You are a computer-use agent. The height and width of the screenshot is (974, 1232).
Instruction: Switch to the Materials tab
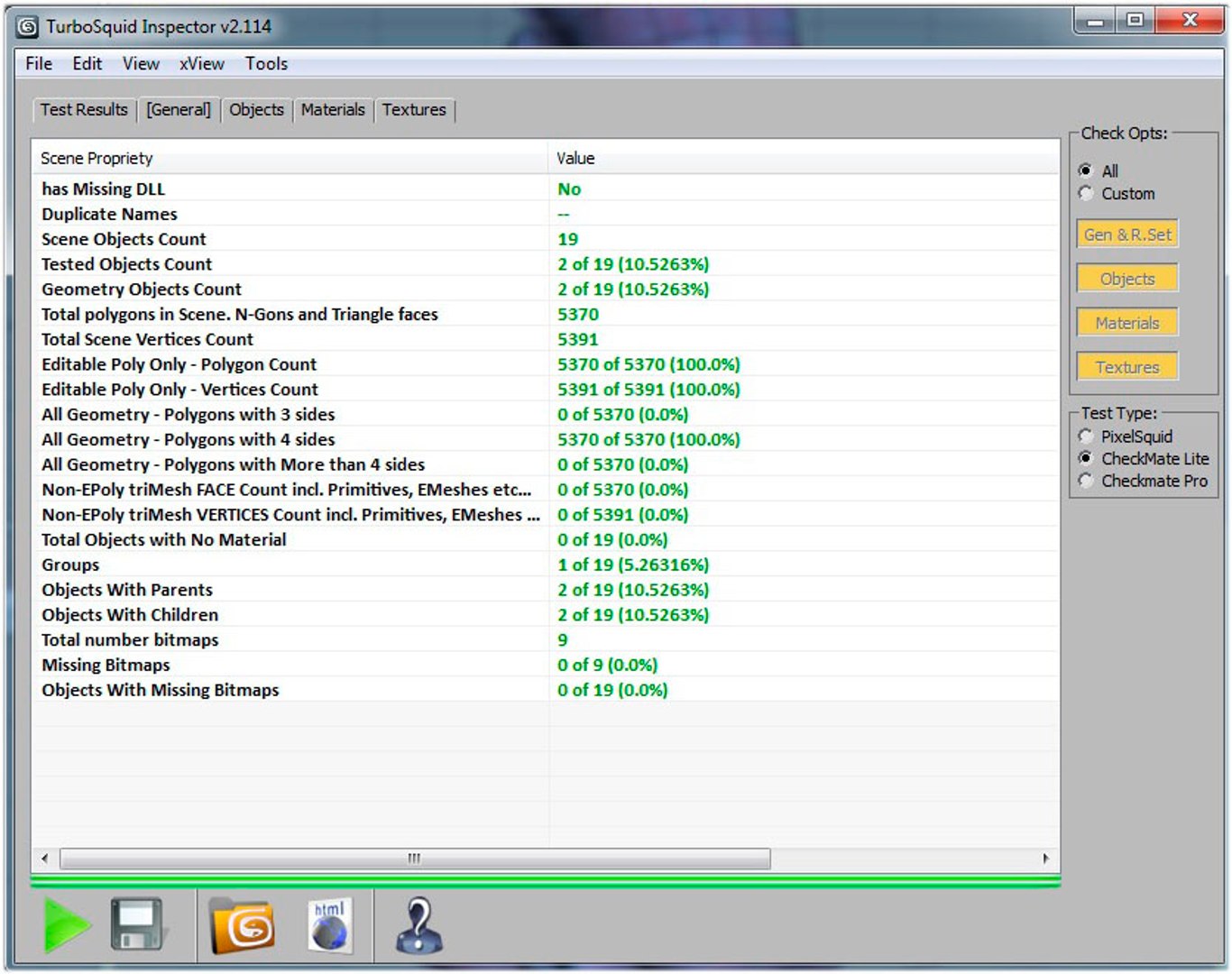tap(333, 110)
